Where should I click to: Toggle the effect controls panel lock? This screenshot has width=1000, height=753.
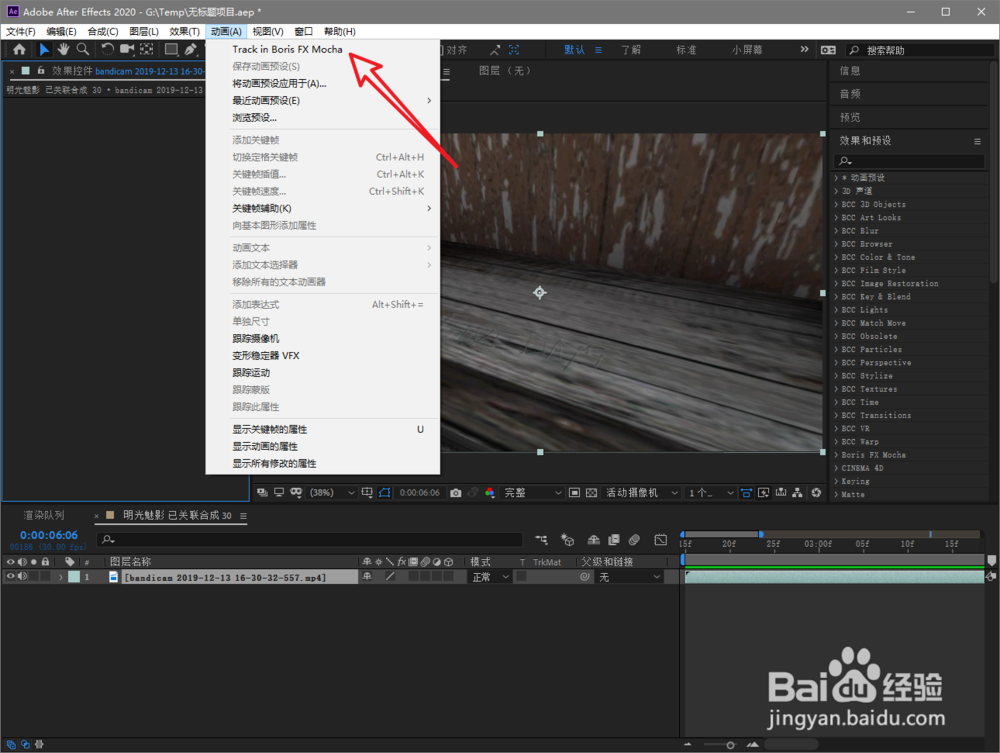(41, 71)
